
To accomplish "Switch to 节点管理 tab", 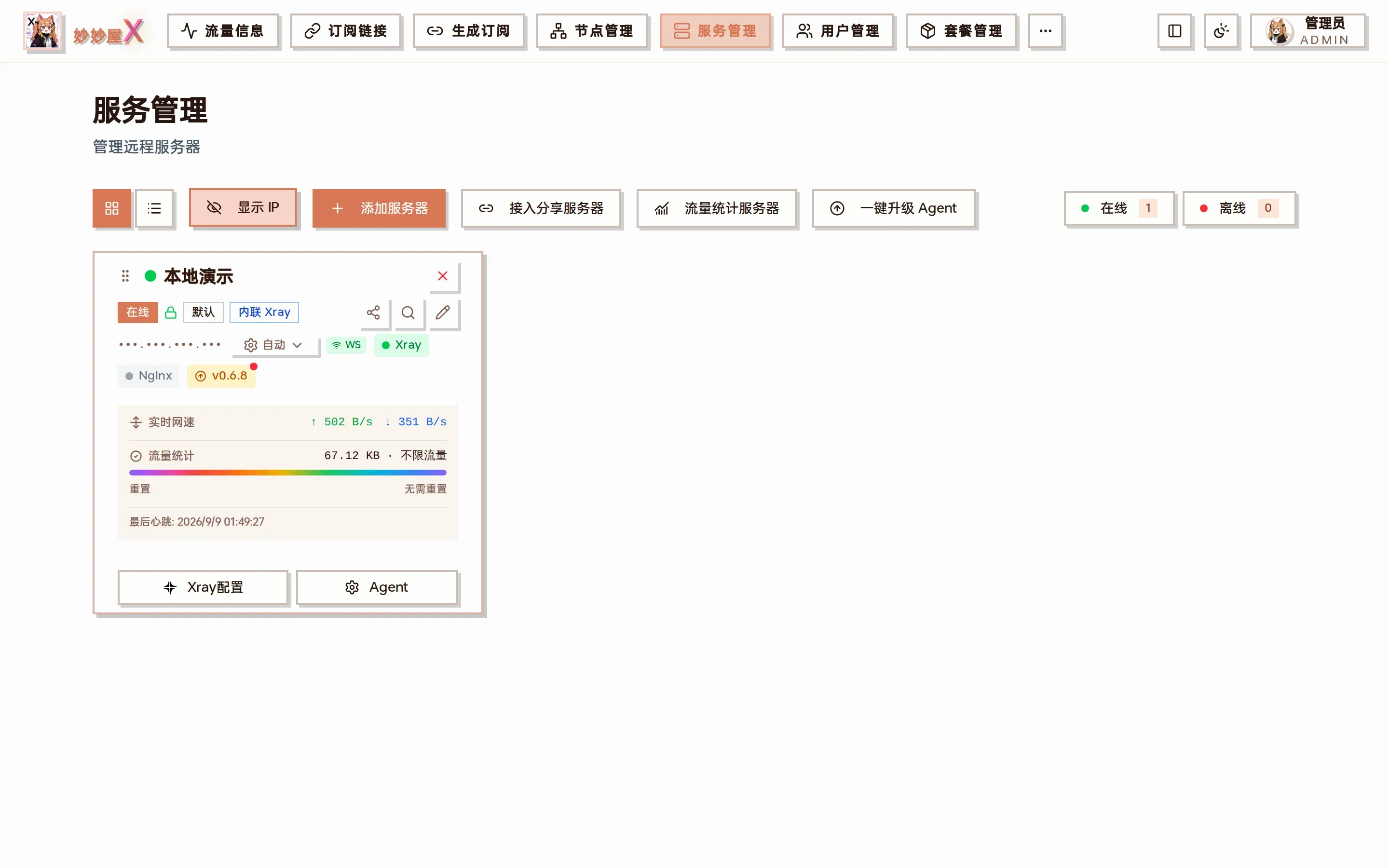I will (592, 31).
